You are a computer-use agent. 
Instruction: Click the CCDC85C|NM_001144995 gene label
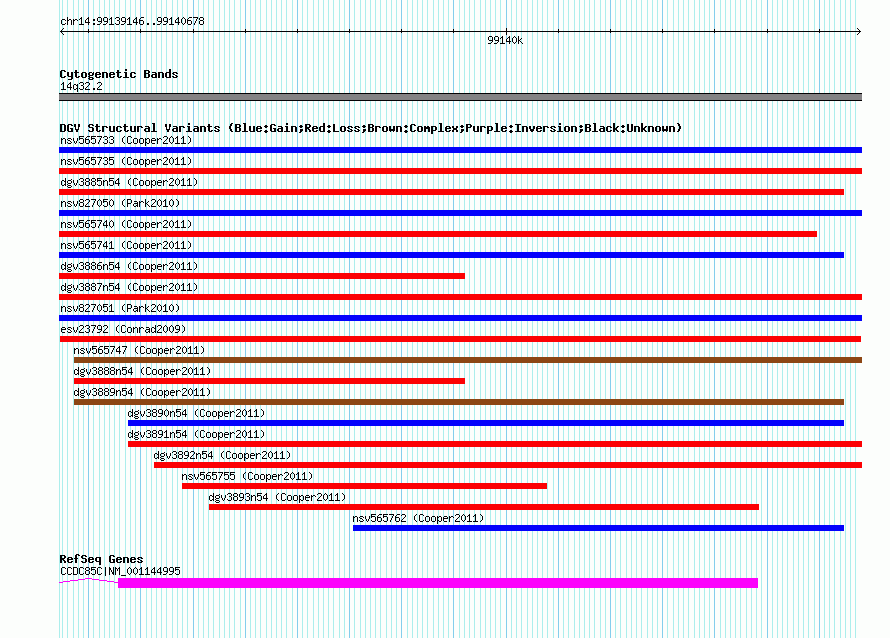click(x=120, y=571)
